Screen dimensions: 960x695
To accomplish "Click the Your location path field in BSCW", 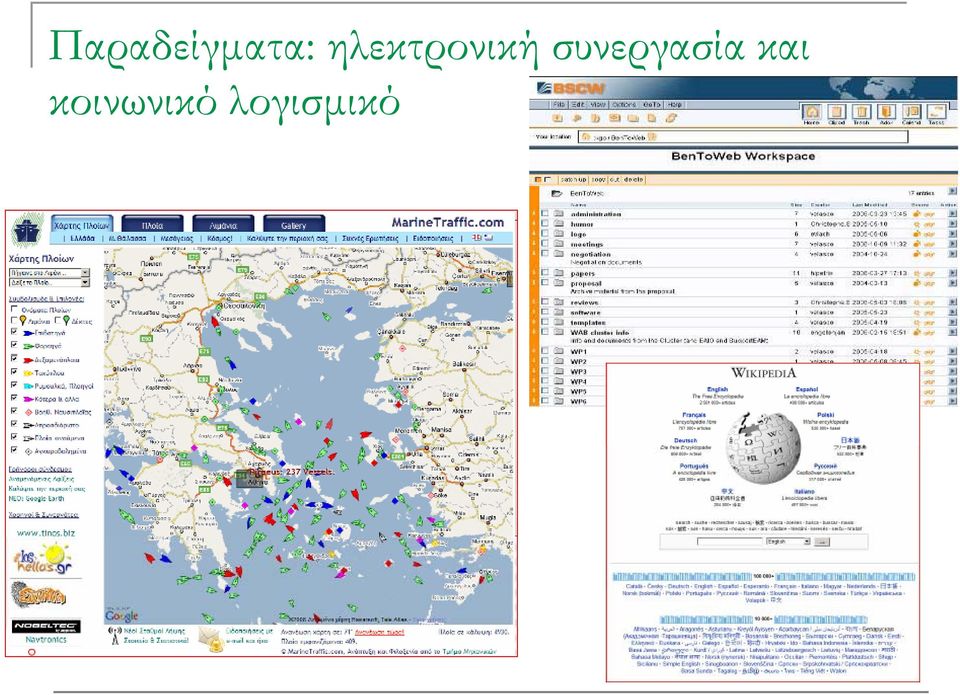I will pos(744,137).
